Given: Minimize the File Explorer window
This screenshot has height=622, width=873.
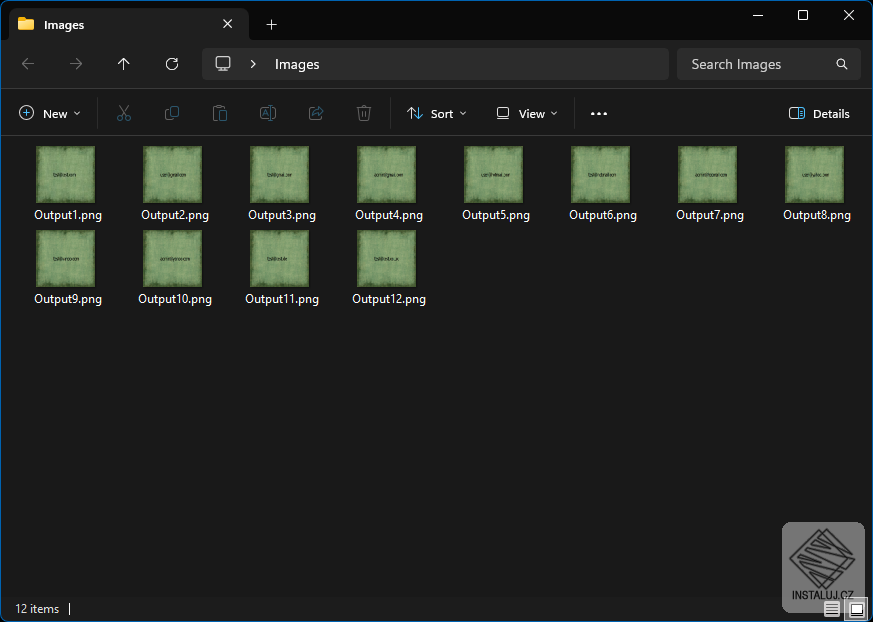Looking at the screenshot, I should tap(757, 16).
